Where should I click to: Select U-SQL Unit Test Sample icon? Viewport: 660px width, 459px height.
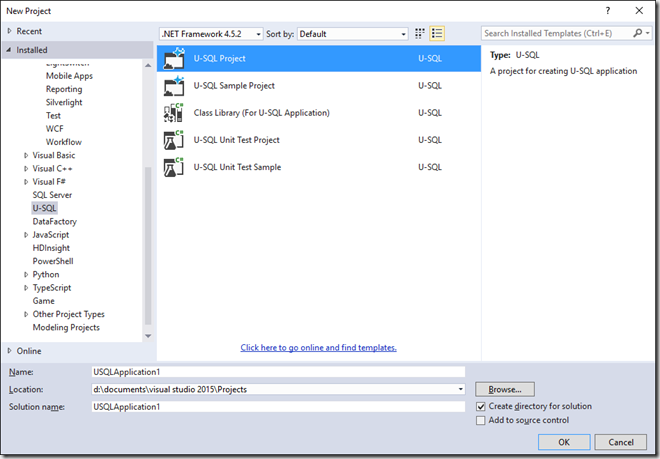pyautogui.click(x=174, y=167)
